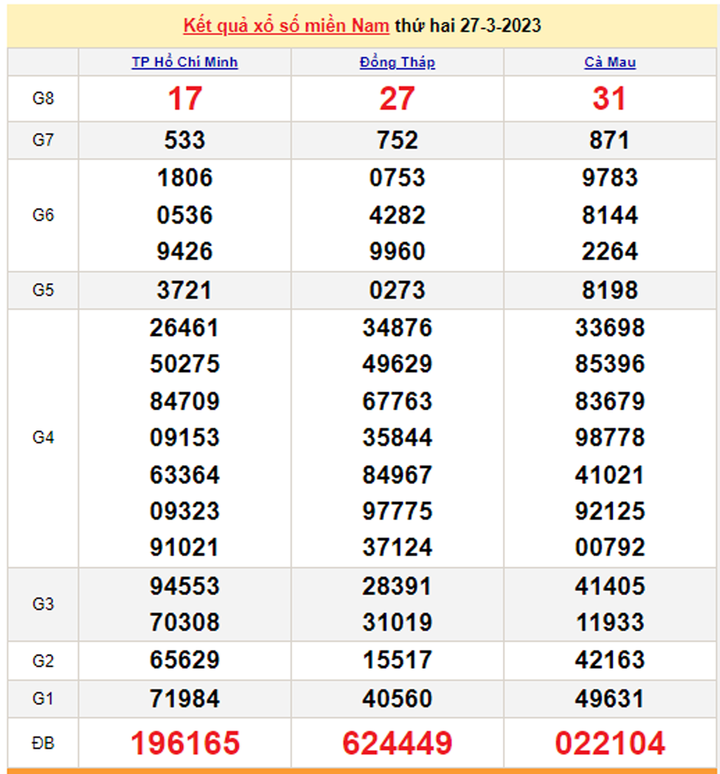This screenshot has width=720, height=774.
Task: Click the date text thứ hai 27-3-2023
Action: click(468, 25)
